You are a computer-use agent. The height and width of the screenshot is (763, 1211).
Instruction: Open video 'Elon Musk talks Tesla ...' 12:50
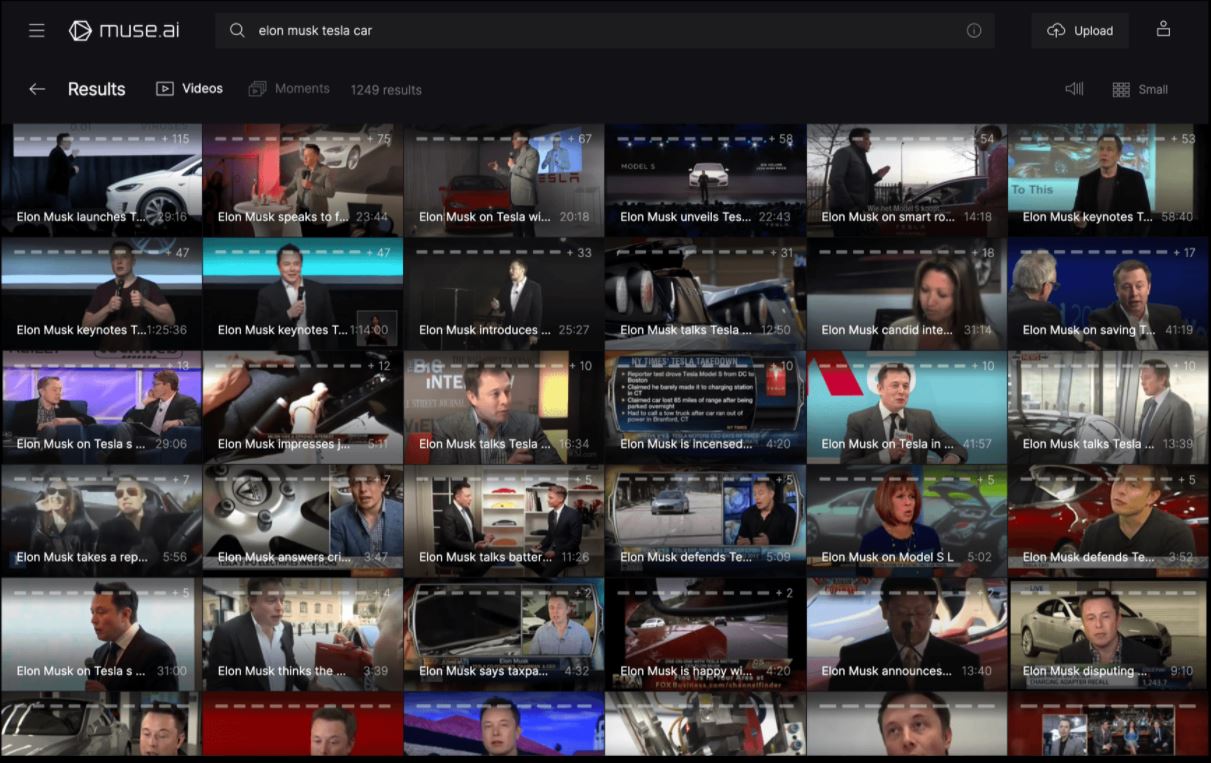tap(705, 294)
